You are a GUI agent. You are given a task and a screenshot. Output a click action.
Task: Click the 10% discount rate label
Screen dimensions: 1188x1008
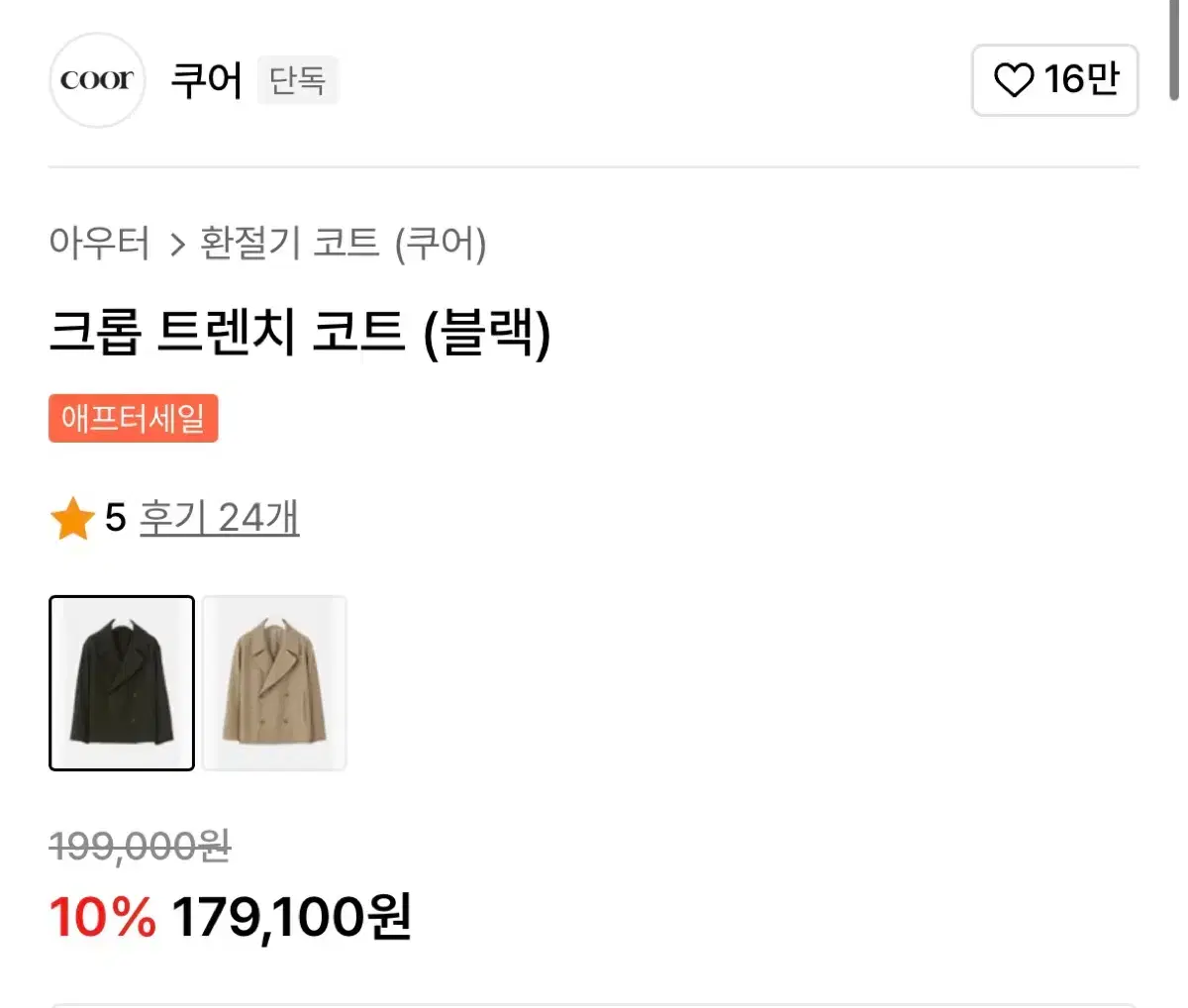coord(103,917)
